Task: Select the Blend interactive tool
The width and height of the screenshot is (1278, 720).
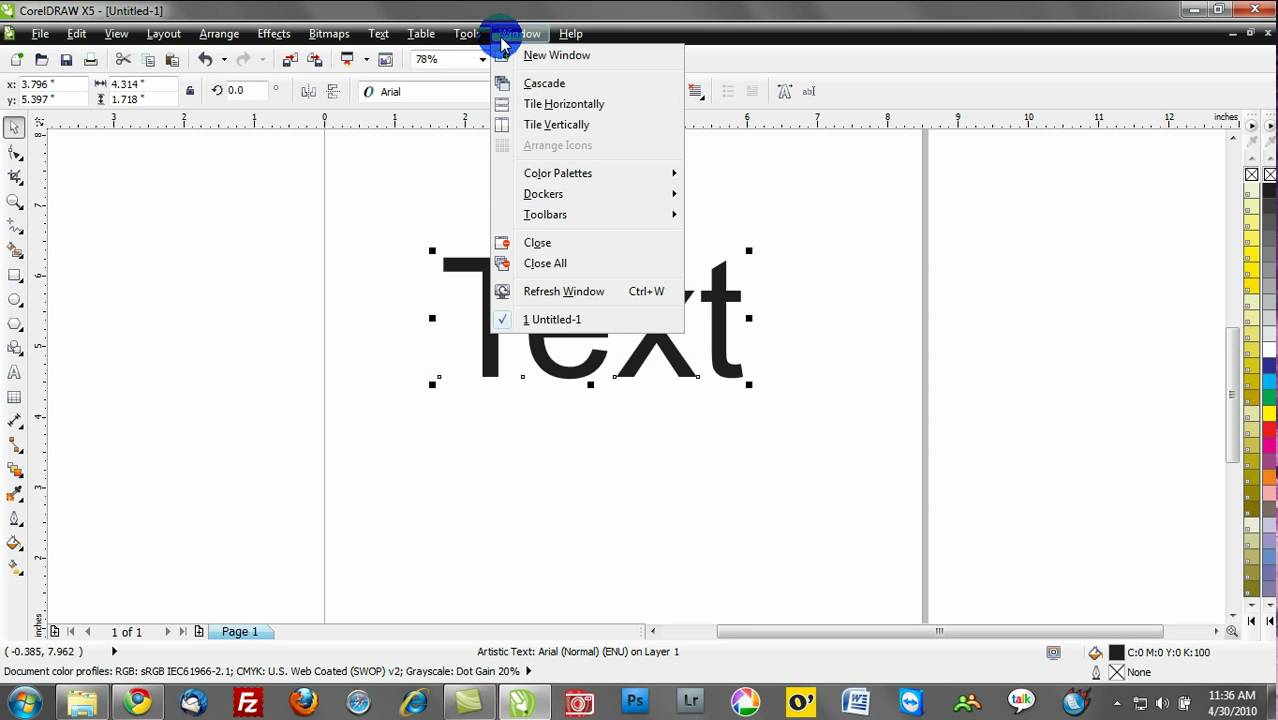Action: coord(14,470)
